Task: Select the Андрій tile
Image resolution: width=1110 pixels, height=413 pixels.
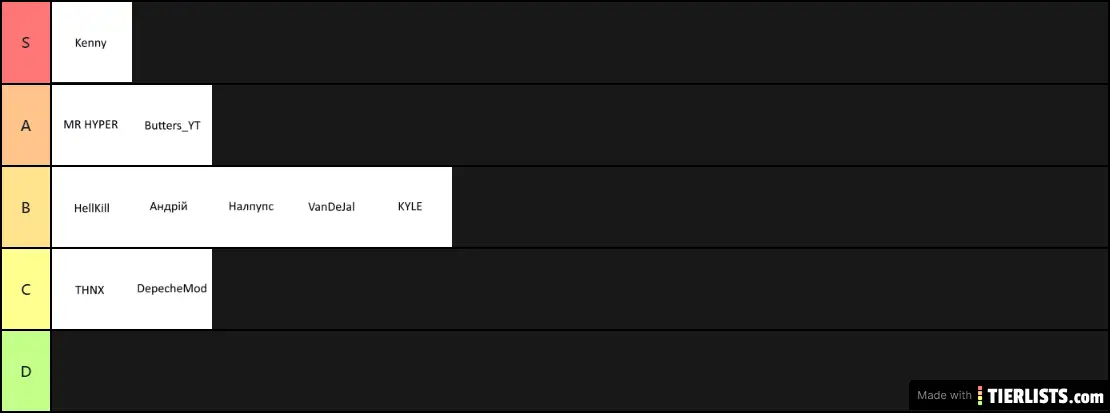Action: [x=172, y=207]
